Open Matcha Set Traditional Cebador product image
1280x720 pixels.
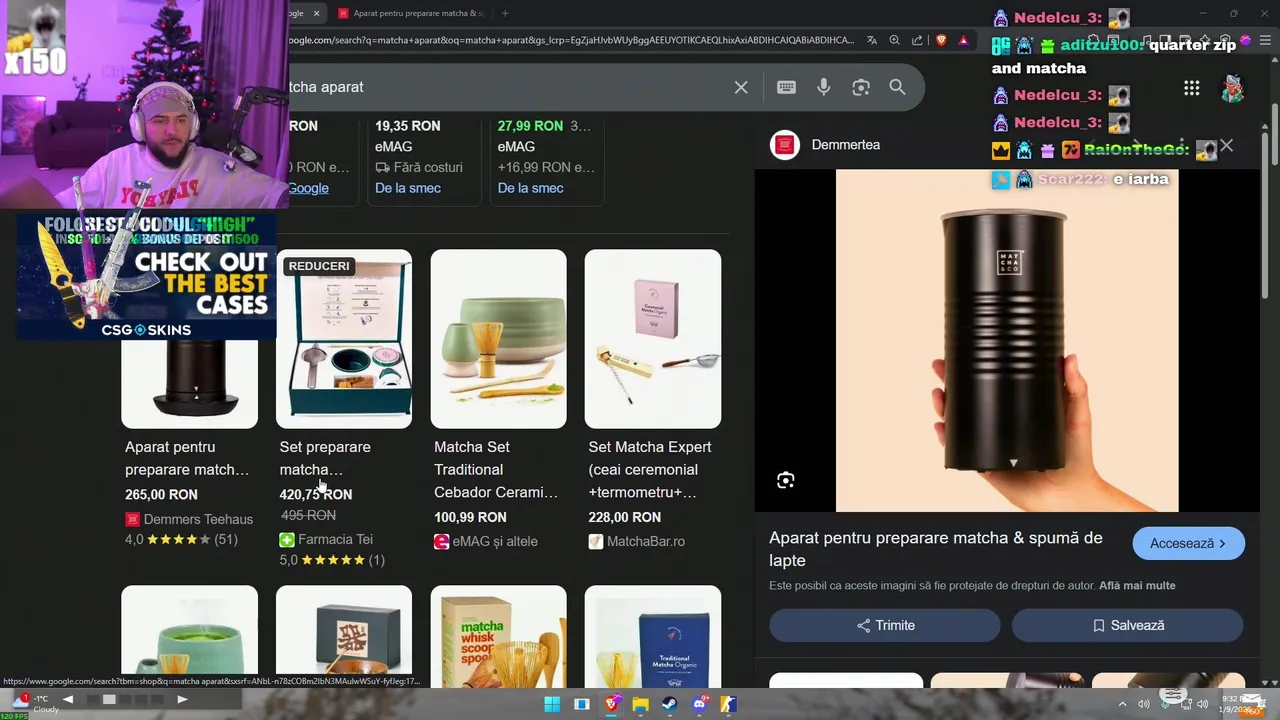pos(498,339)
